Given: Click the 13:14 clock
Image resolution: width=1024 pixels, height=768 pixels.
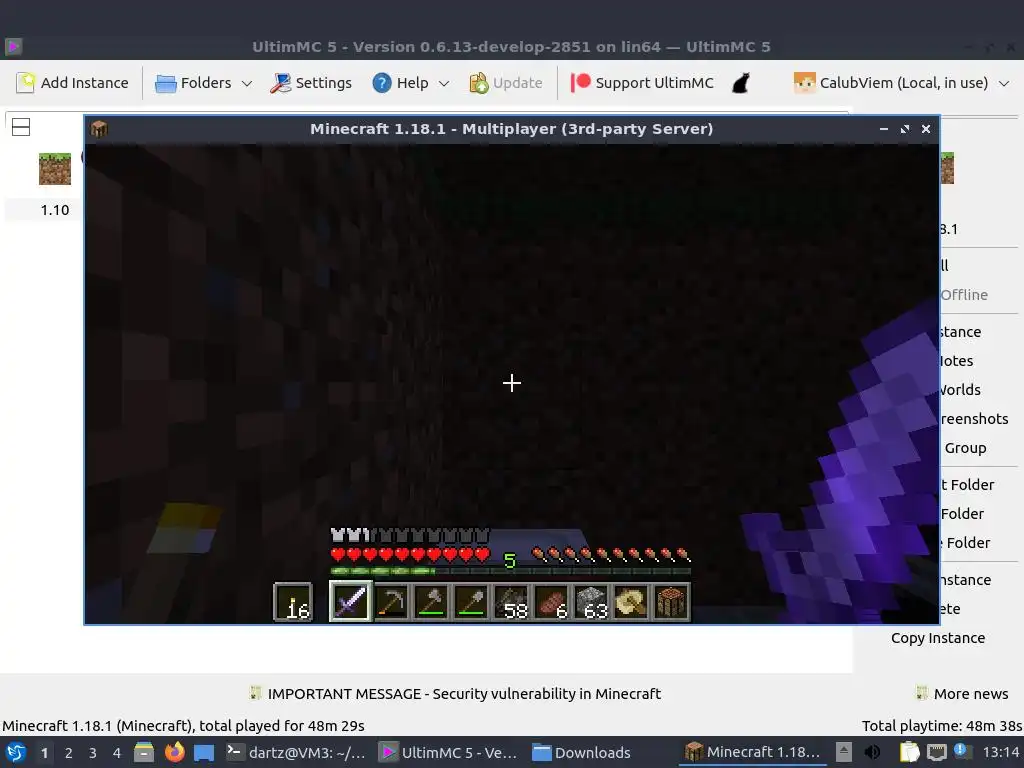Looking at the screenshot, I should click(x=1001, y=752).
